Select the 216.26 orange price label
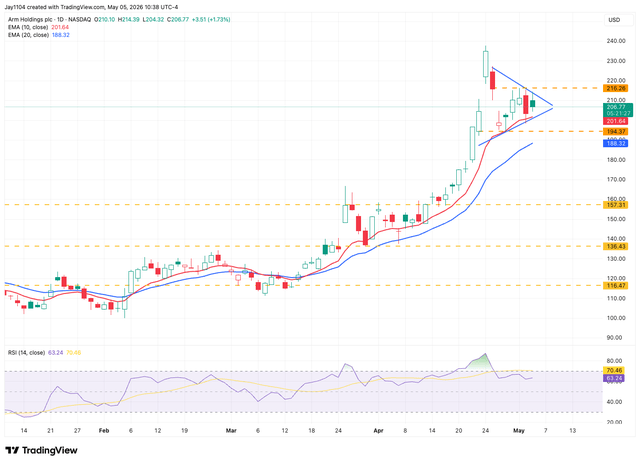This screenshot has width=640, height=464. point(616,88)
